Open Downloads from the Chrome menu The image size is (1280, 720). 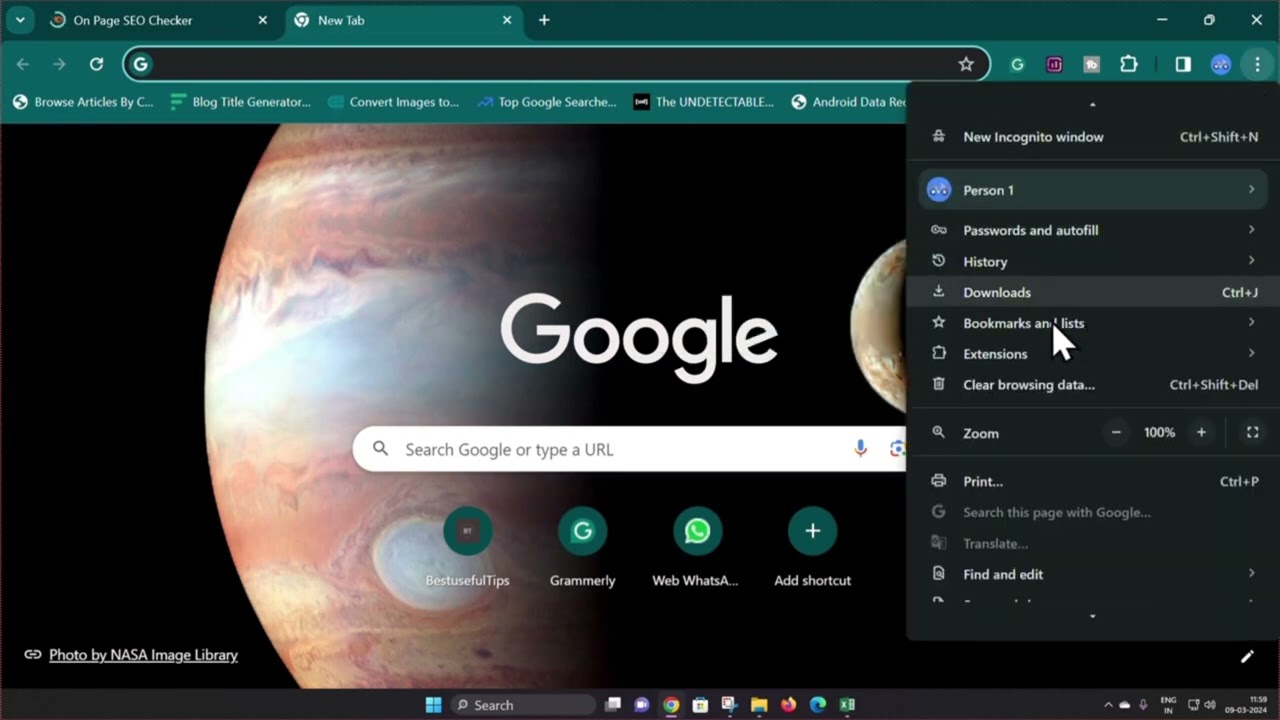pos(1092,292)
